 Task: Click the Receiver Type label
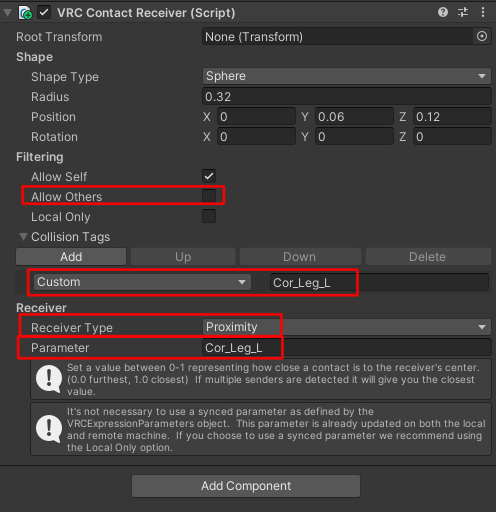tap(72, 328)
